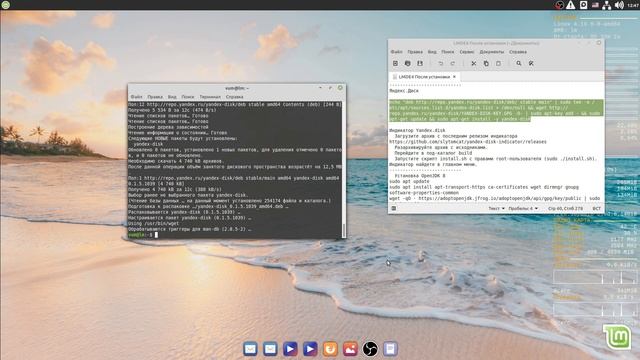The width and height of the screenshot is (640, 360).
Task: Click the adoptopenjdk.jfrog.io URL line in the editor
Action: tap(494, 198)
